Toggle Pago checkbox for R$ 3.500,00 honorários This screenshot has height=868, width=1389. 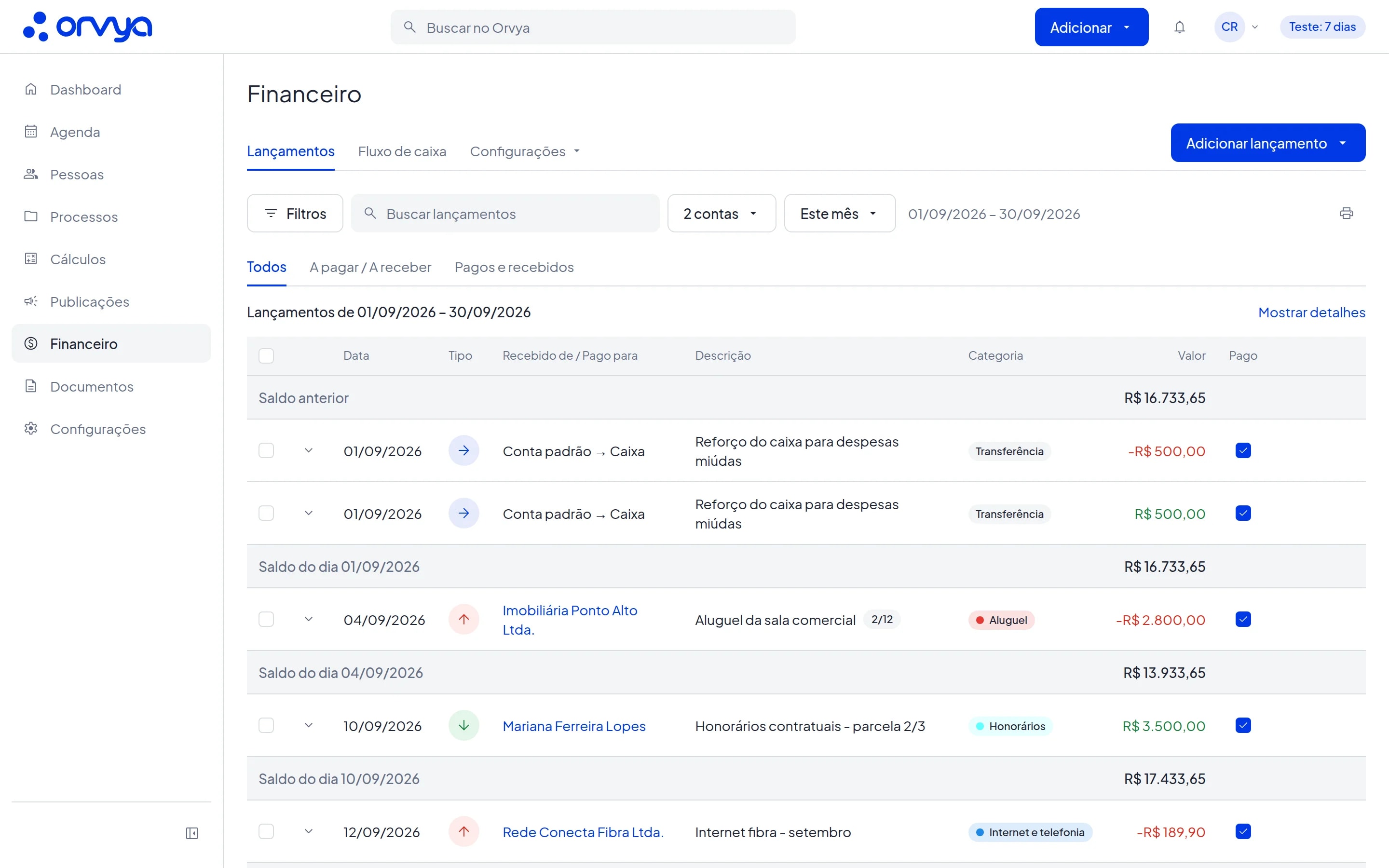point(1243,726)
